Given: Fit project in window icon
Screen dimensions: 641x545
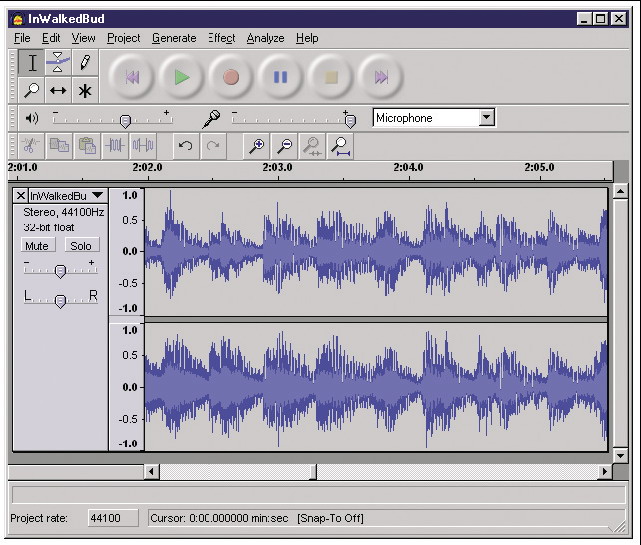Looking at the screenshot, I should [x=340, y=146].
